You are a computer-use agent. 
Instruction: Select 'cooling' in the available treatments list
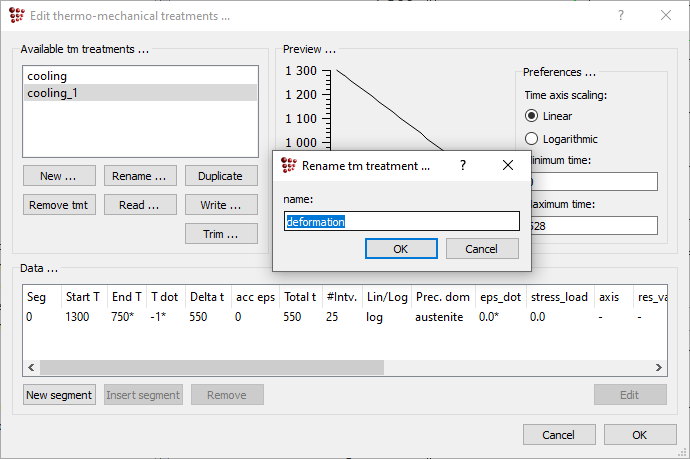(x=140, y=76)
